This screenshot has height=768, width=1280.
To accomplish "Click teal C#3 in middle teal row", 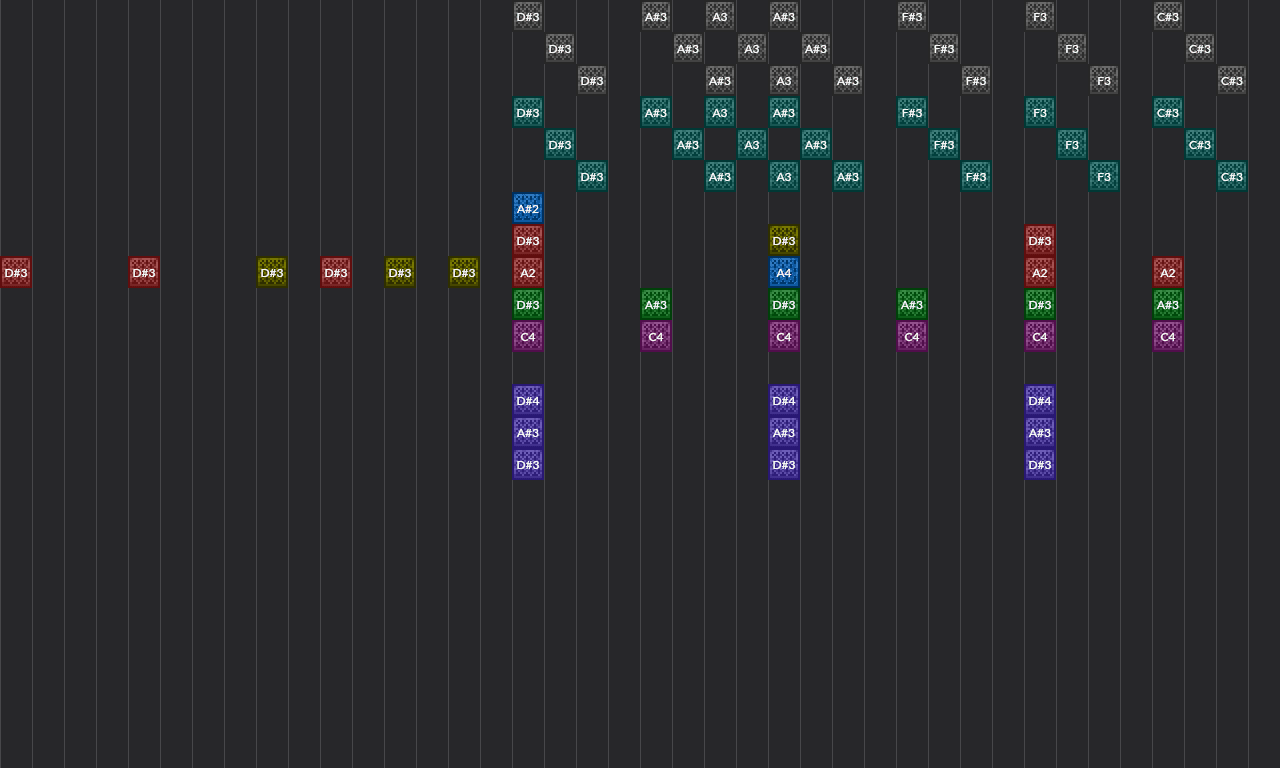I will tap(1200, 144).
